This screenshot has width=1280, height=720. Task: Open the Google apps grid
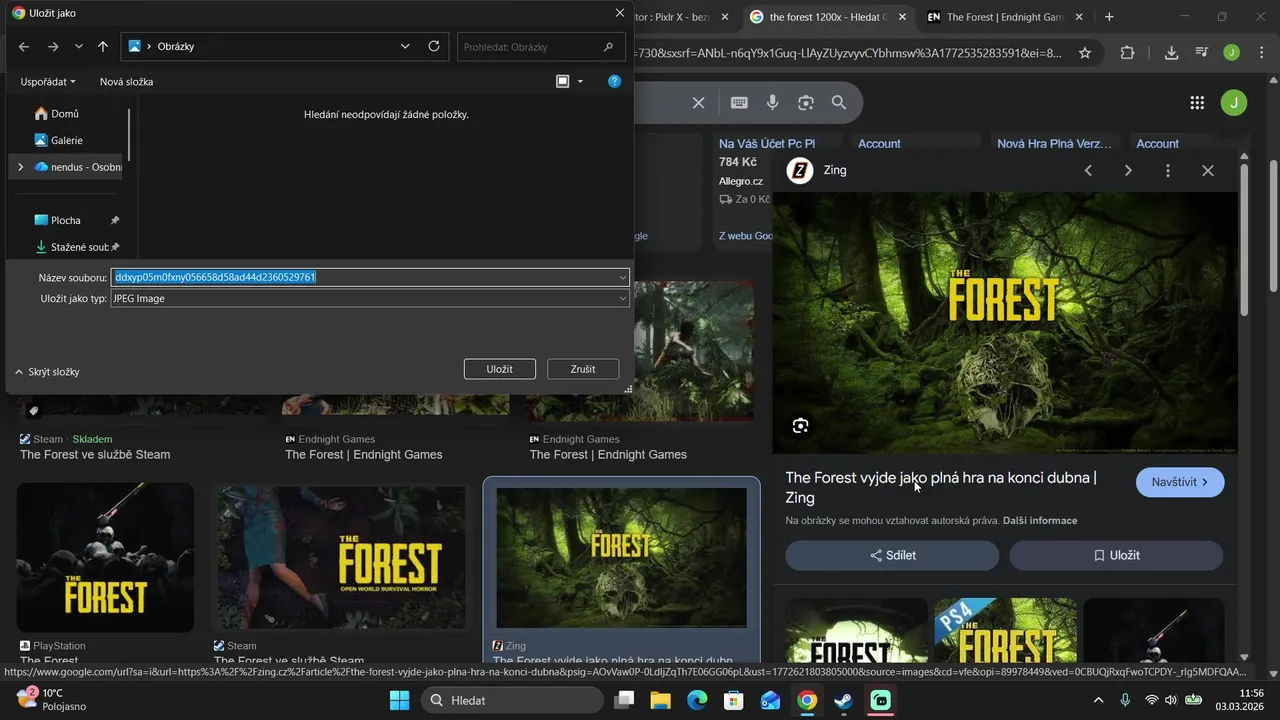tap(1197, 102)
